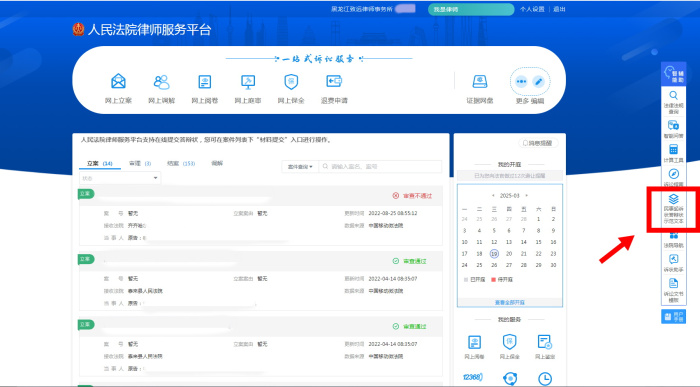Image resolution: width=700 pixels, height=387 pixels.
Task: Click 退出 logout link
Action: (559, 9)
